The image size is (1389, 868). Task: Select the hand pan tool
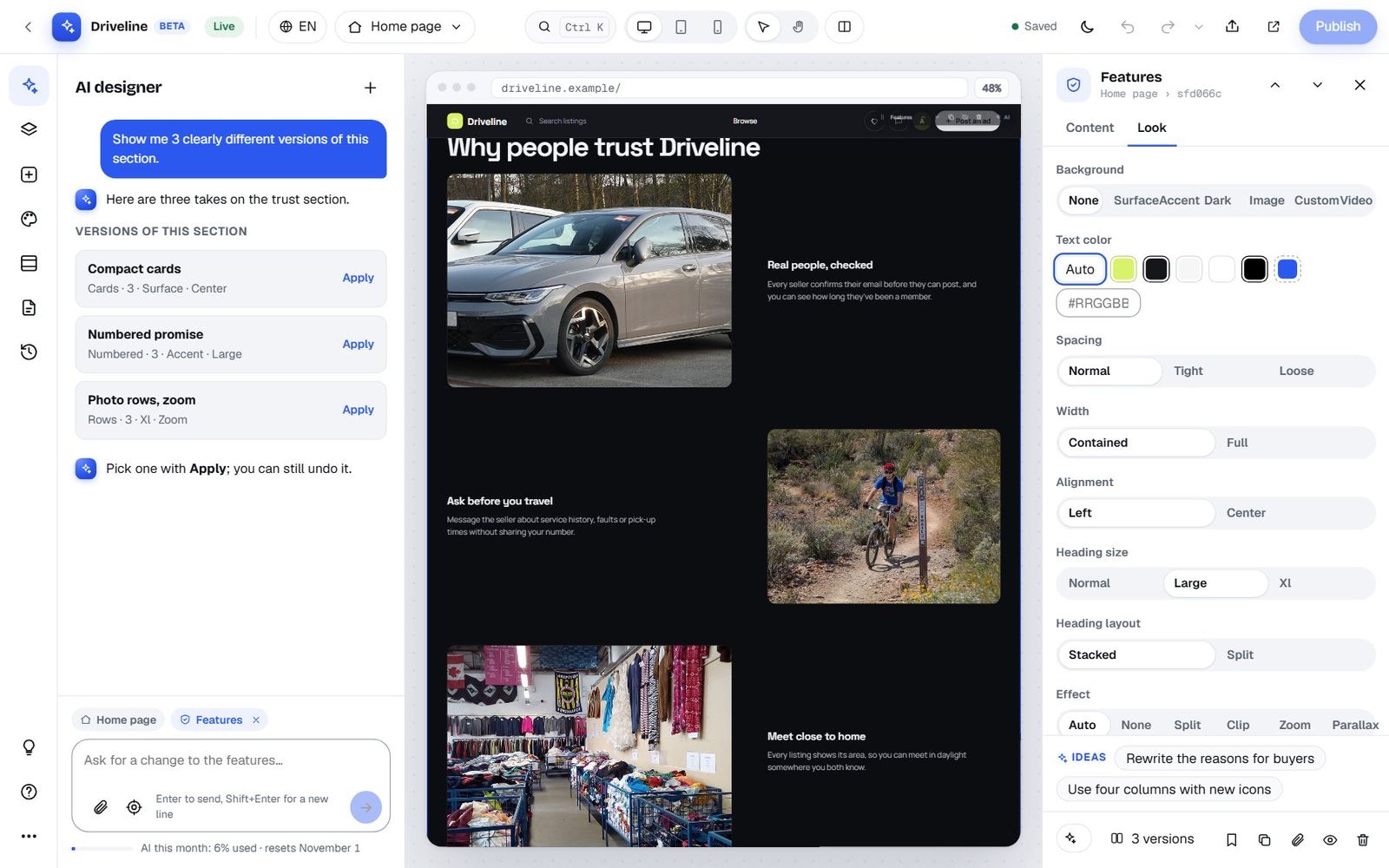click(x=798, y=27)
